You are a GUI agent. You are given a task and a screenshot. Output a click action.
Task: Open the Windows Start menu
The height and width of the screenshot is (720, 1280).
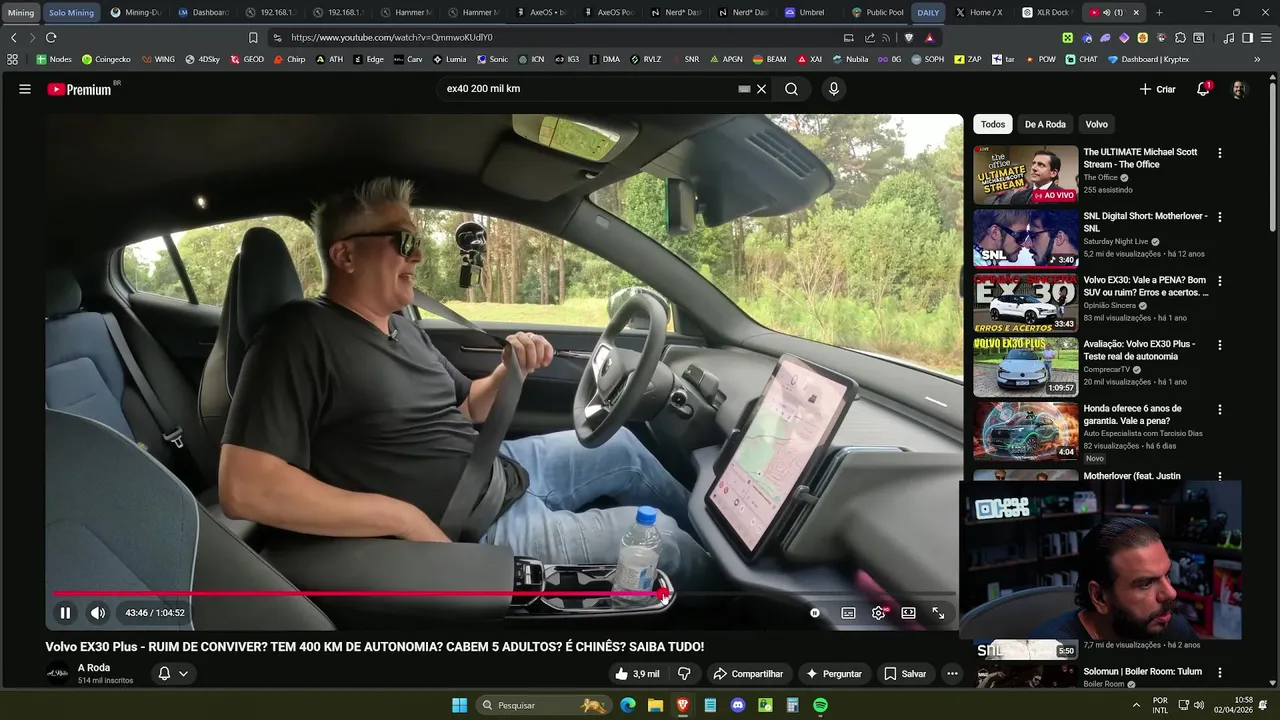tap(459, 705)
